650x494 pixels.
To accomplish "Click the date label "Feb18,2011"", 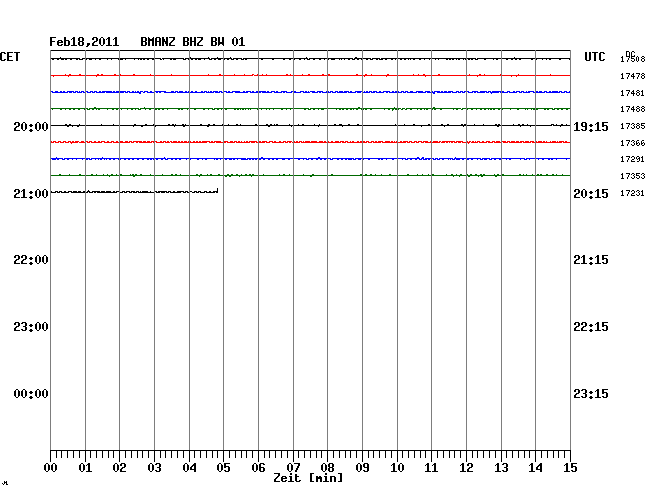I will click(84, 42).
